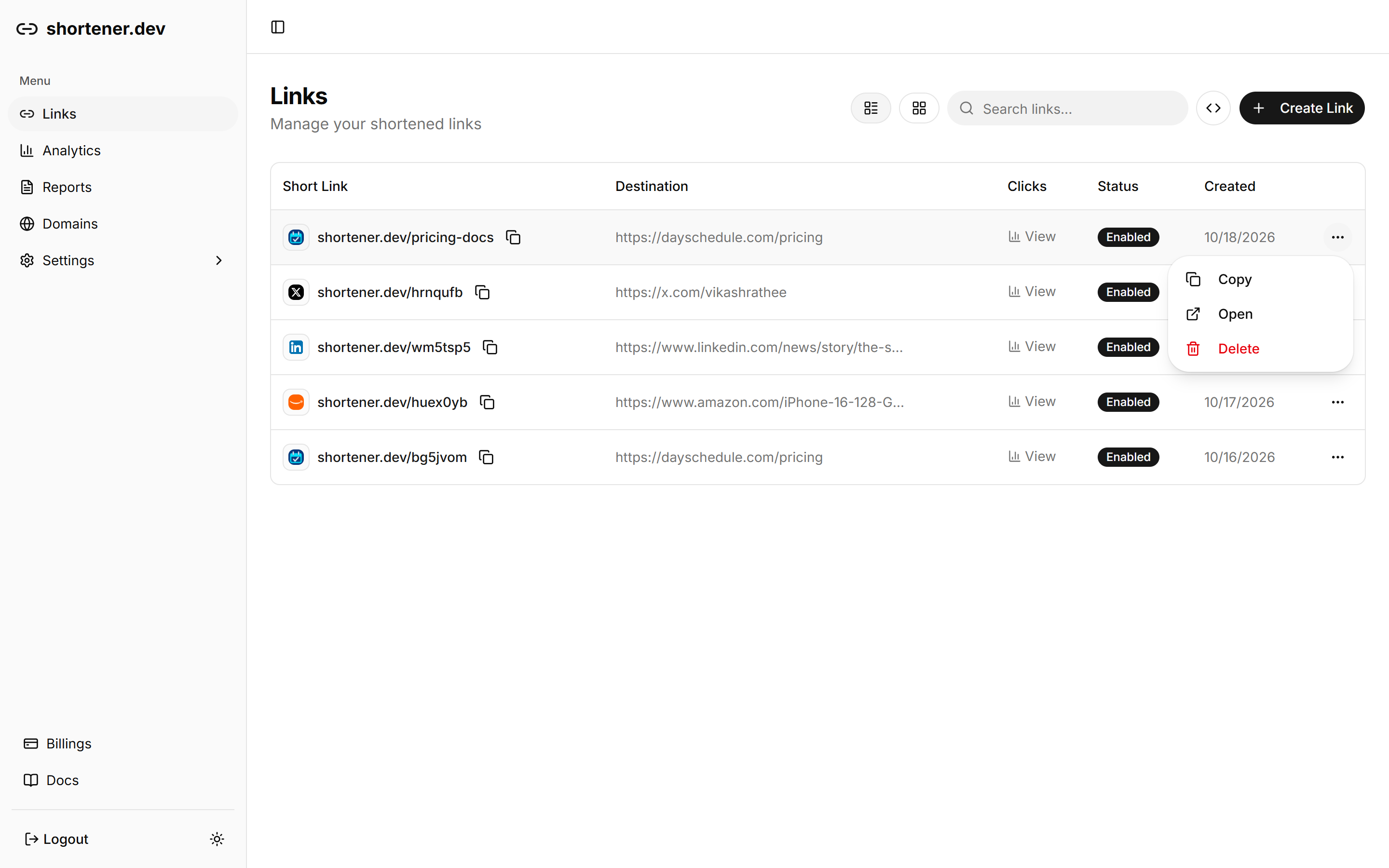Click the Create Link button
The width and height of the screenshot is (1389, 868).
coord(1302,108)
